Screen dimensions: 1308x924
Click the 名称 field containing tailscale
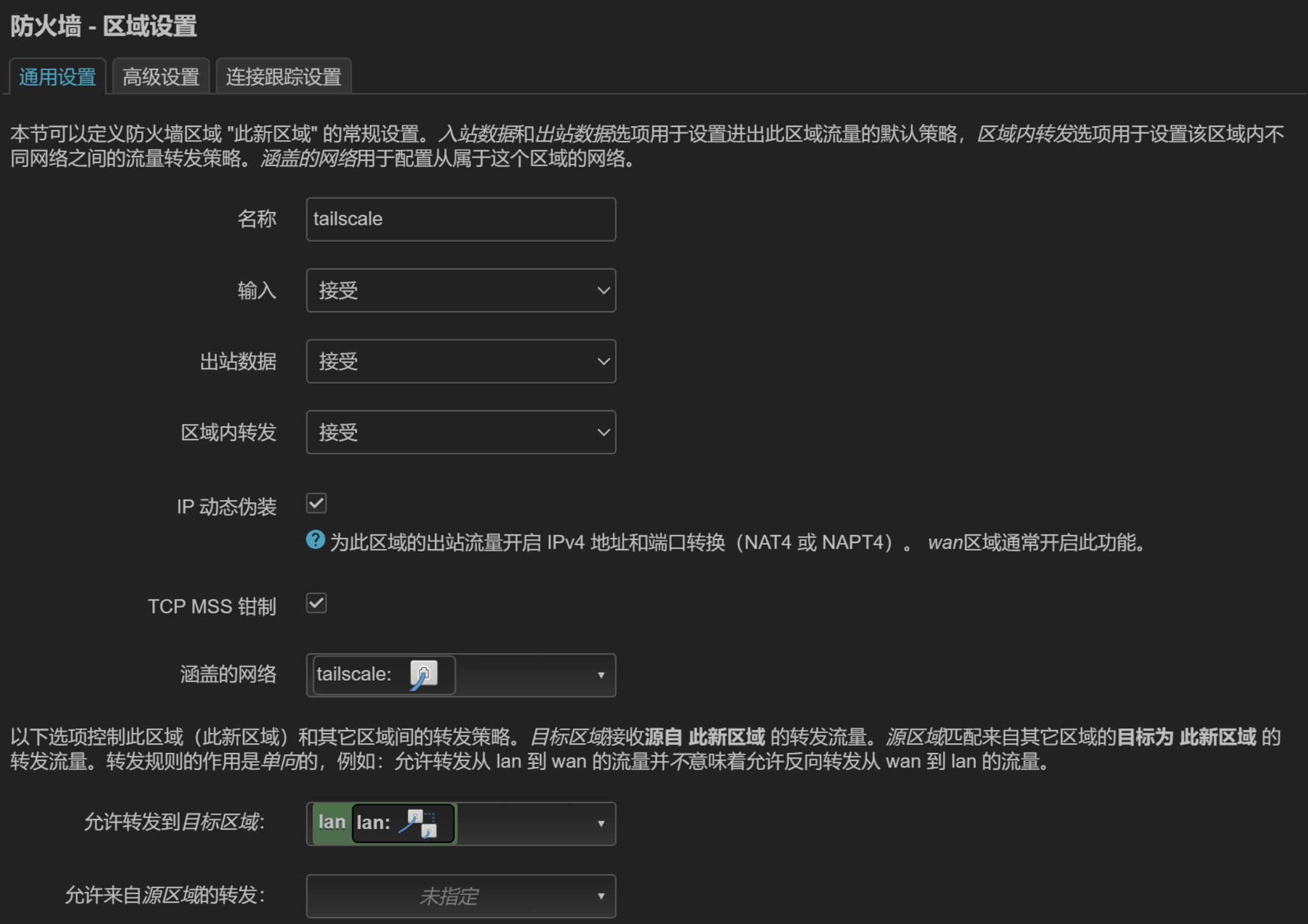click(461, 219)
